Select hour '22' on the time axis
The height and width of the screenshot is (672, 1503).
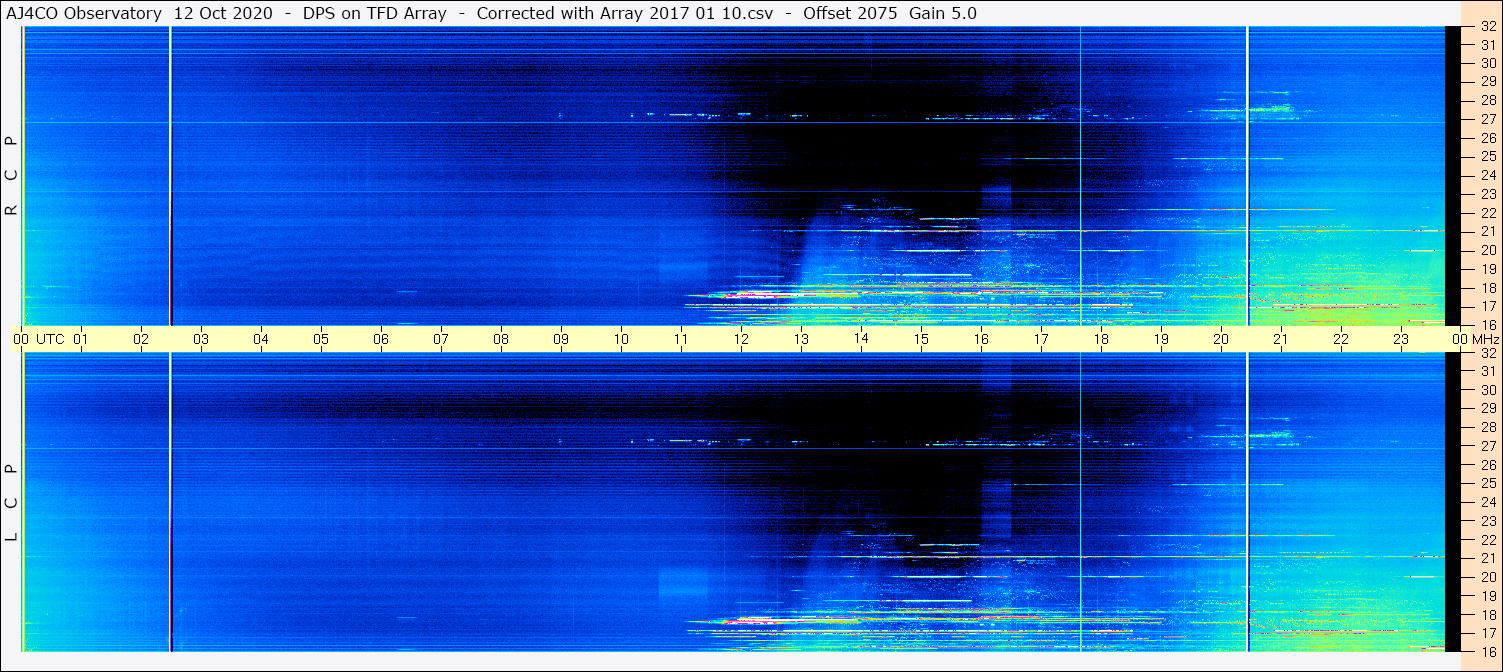pos(1341,339)
